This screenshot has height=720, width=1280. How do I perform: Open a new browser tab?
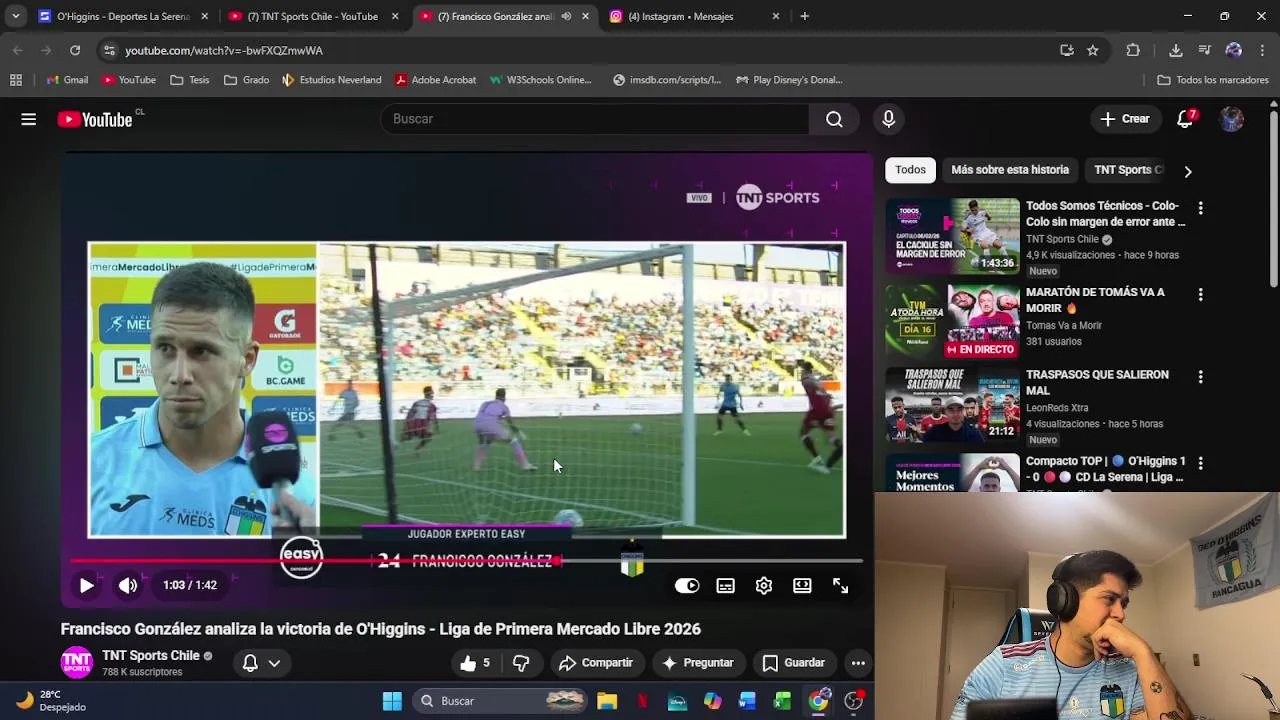(x=805, y=16)
